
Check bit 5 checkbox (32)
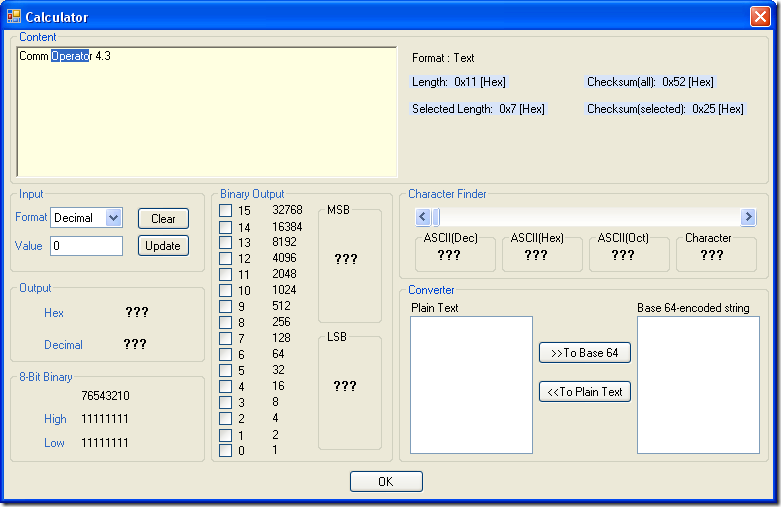226,370
